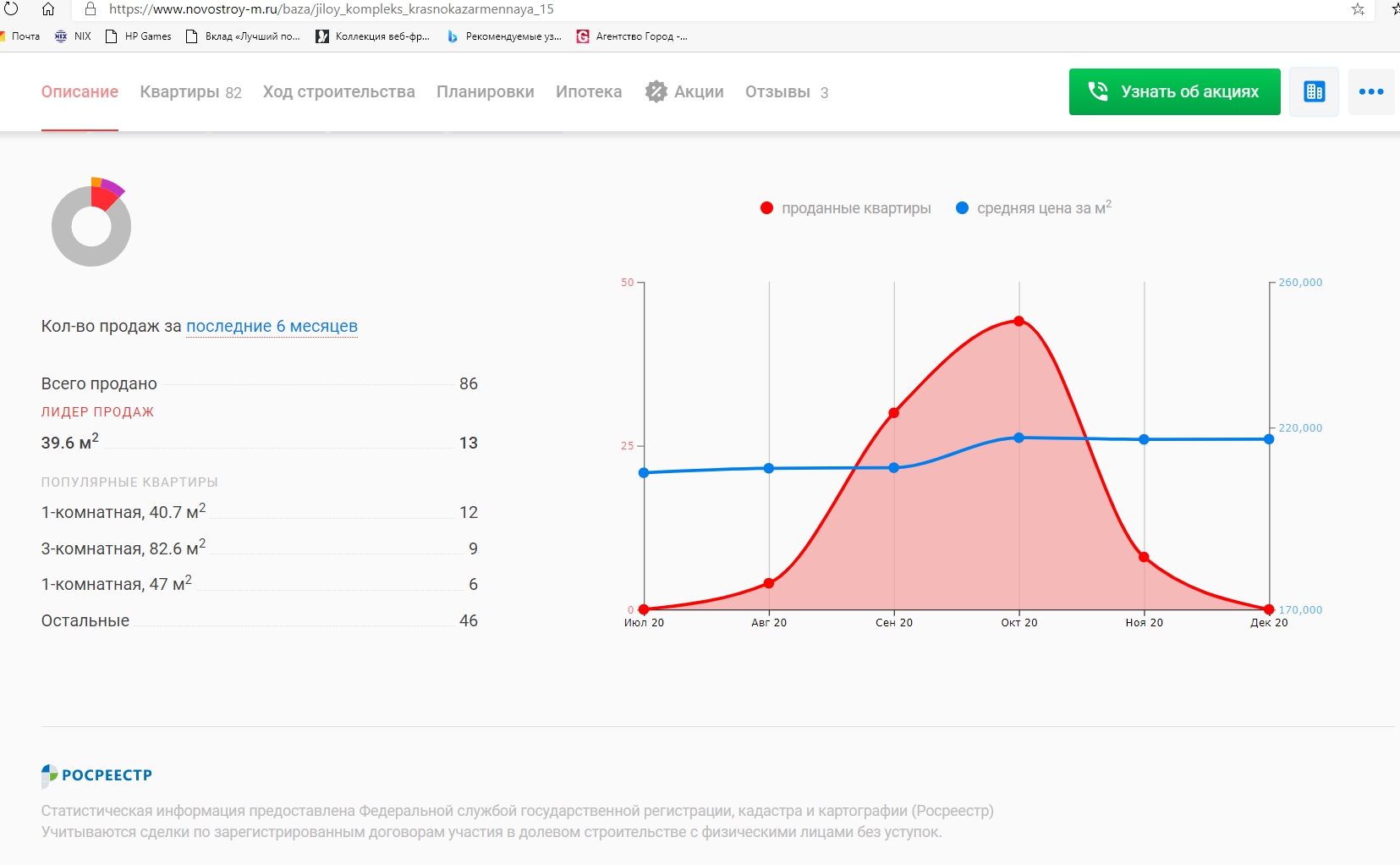Switch to the Квартиры tab

[190, 92]
